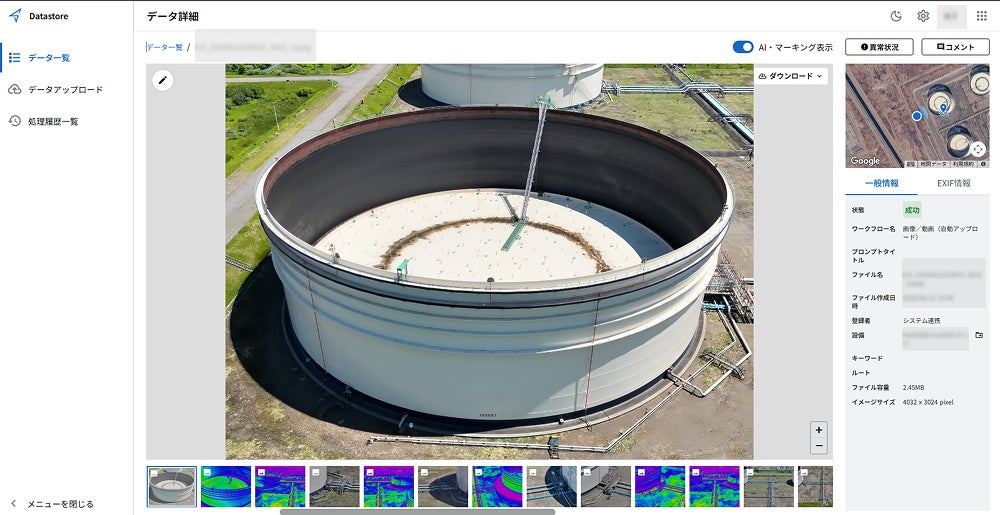Switch to the EXIF情報 tab

(x=953, y=183)
